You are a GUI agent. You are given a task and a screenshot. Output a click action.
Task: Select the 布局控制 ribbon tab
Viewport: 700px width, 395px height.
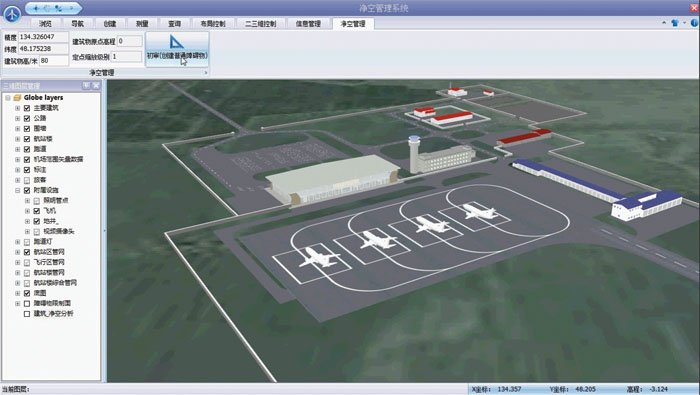[x=212, y=24]
